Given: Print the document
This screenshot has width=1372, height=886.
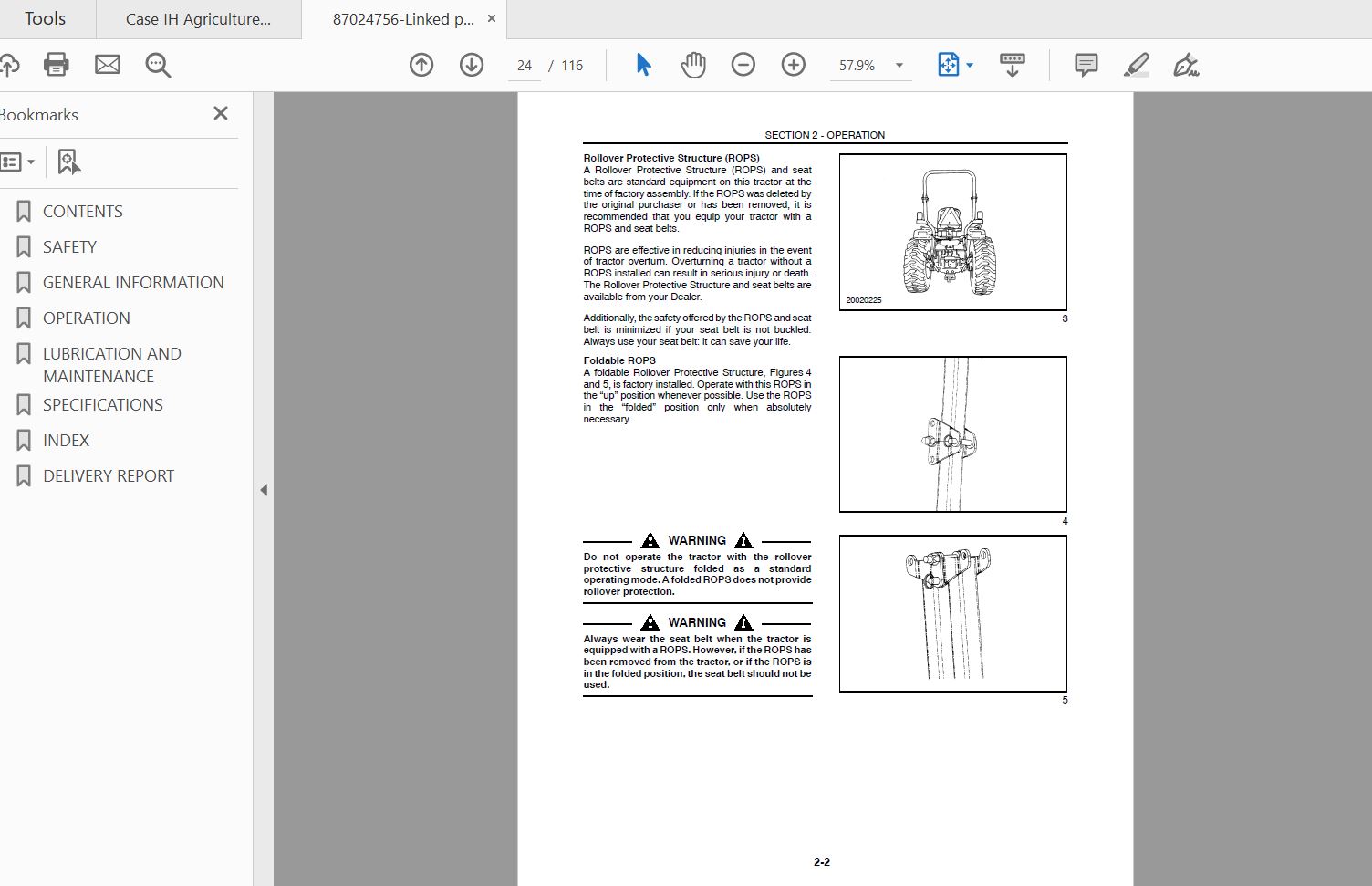Looking at the screenshot, I should pyautogui.click(x=56, y=65).
